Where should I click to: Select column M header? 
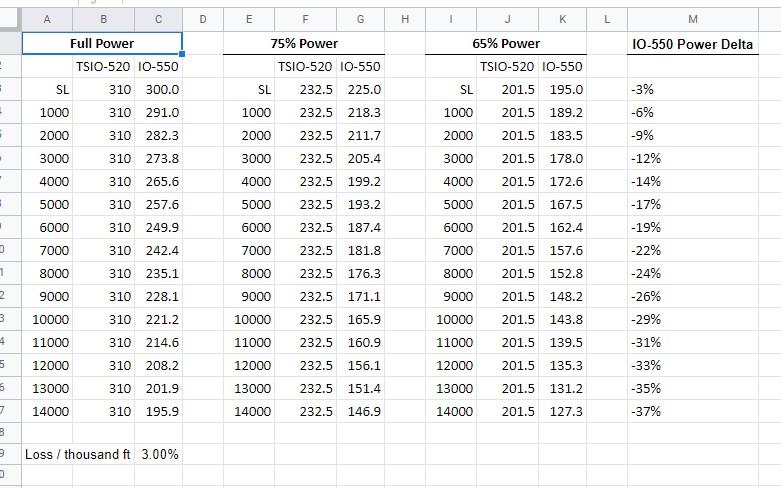693,19
